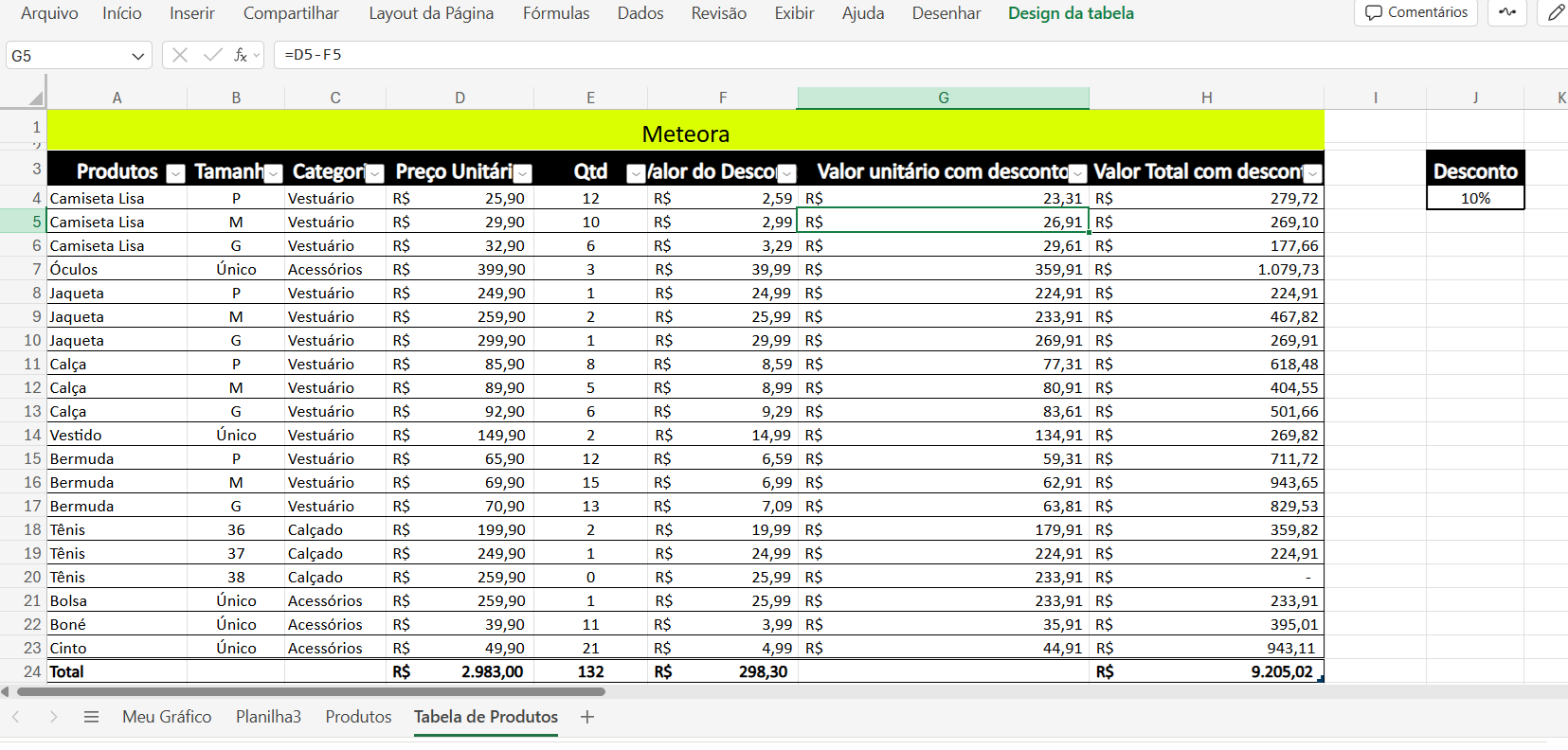Image resolution: width=1568 pixels, height=750 pixels.
Task: Expand the fx function dropdown chevron
Action: click(x=257, y=56)
